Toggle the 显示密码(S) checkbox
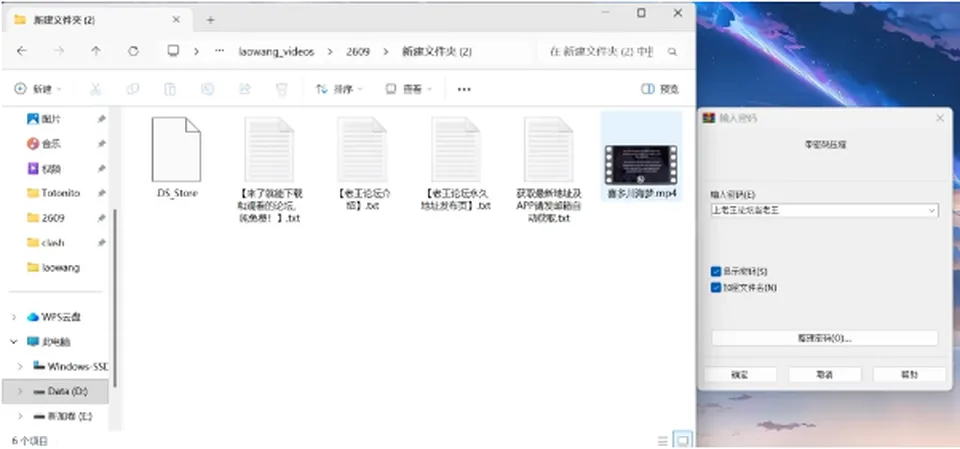 [716, 271]
